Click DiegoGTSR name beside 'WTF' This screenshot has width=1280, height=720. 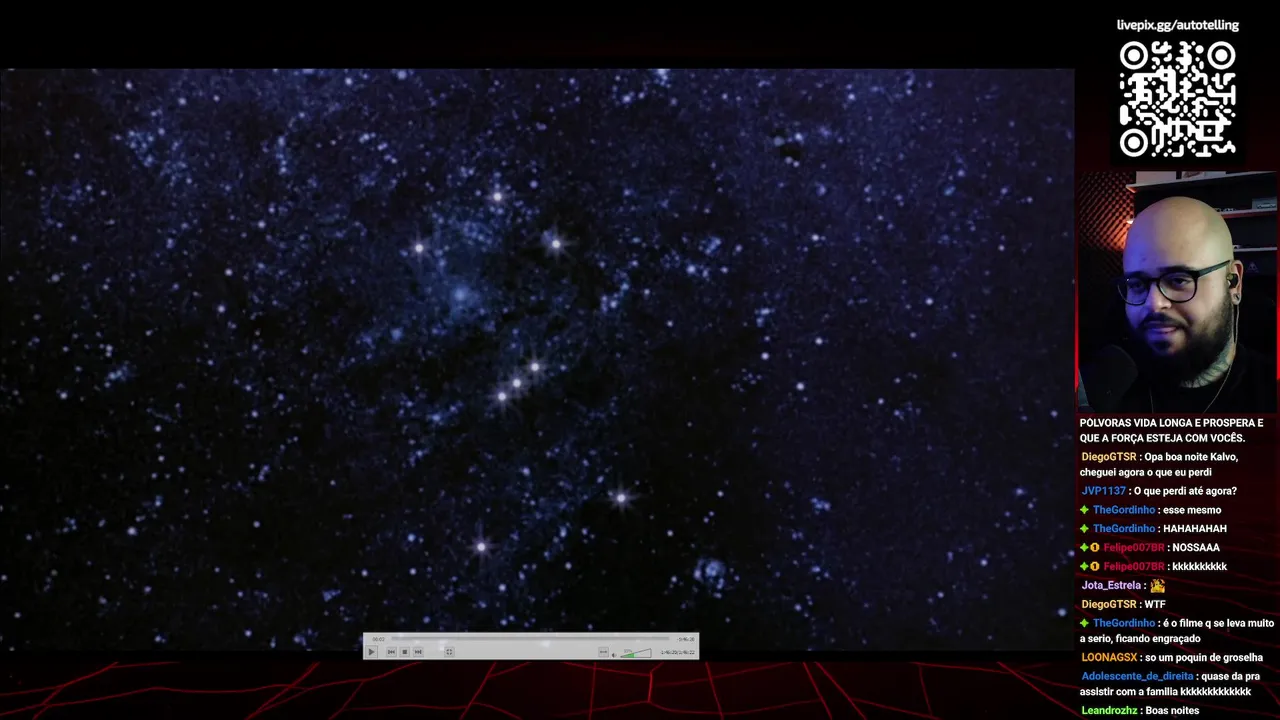(1108, 605)
